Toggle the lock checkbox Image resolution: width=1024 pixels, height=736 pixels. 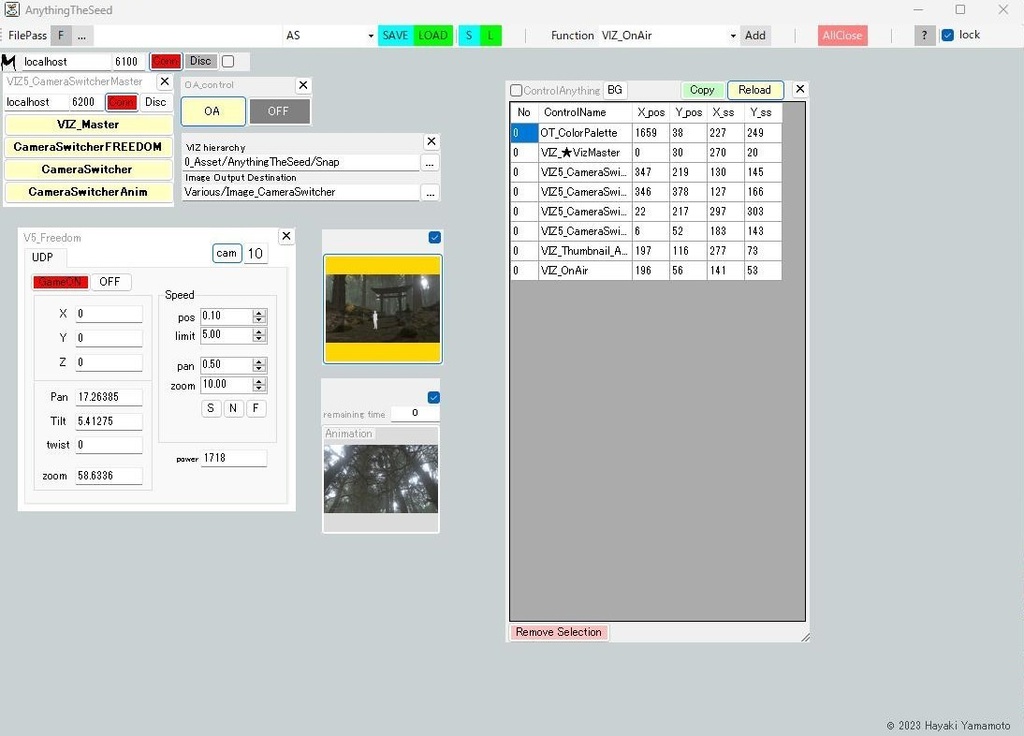(x=948, y=35)
